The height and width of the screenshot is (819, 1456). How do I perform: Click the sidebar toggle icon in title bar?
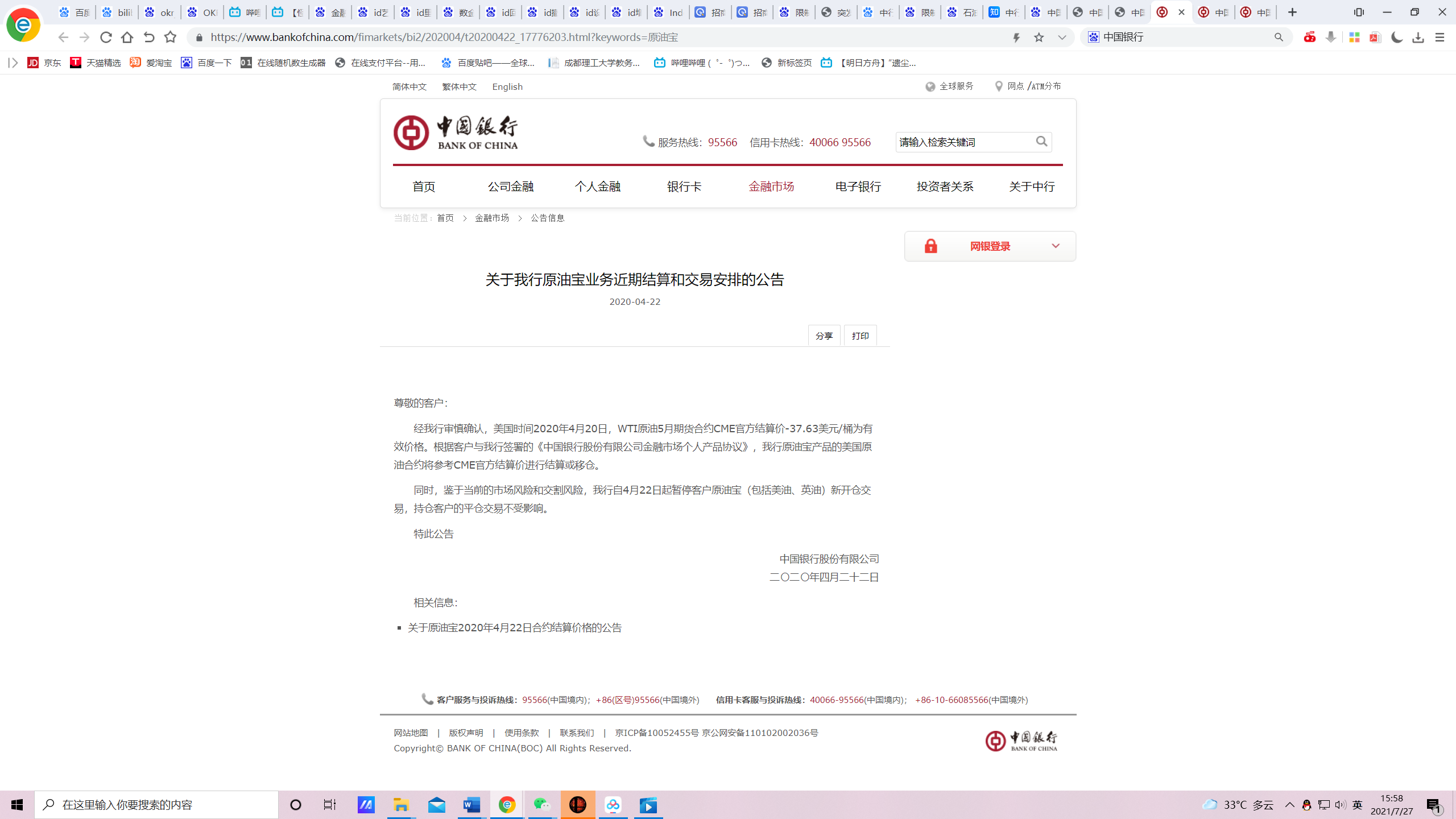coord(1359,12)
